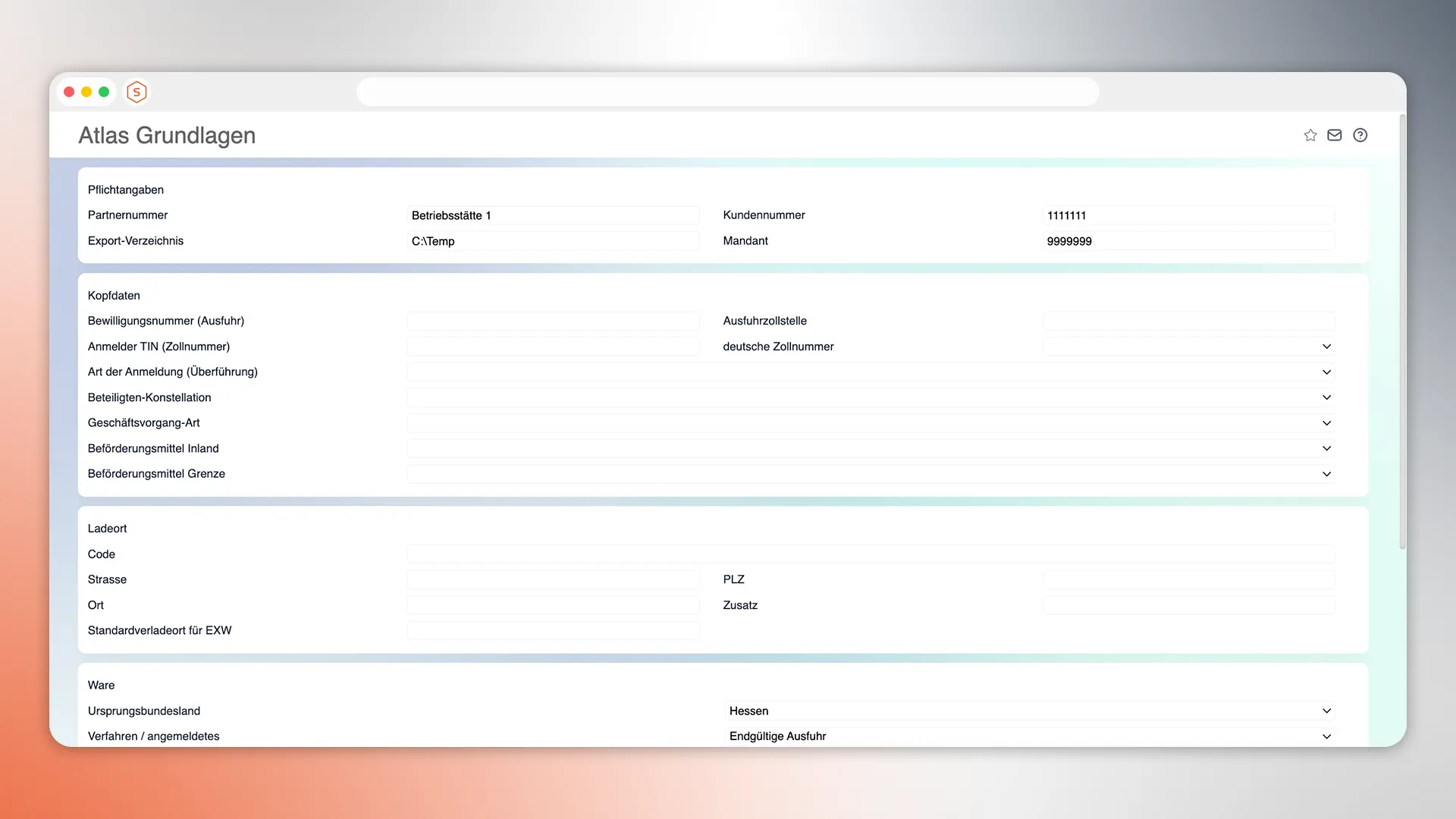Click the Bewilligungsnummer (Ausfuhr) input

[553, 321]
